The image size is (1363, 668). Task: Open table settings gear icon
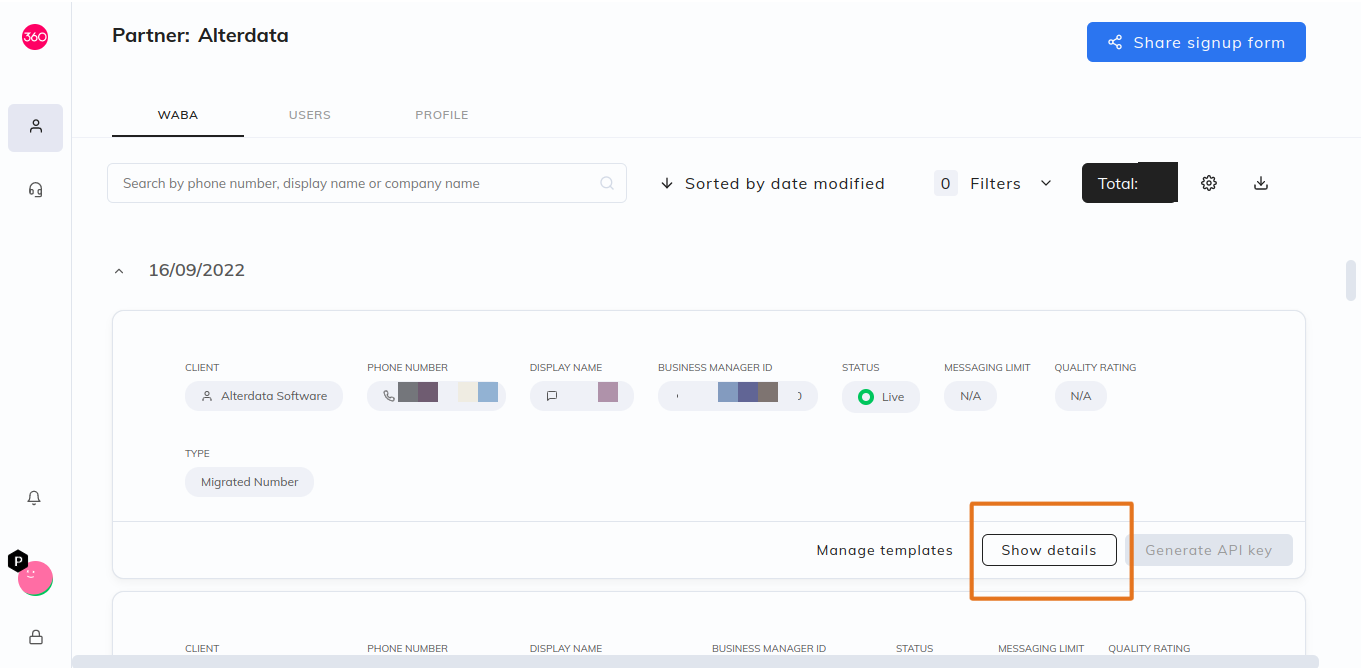pos(1209,183)
